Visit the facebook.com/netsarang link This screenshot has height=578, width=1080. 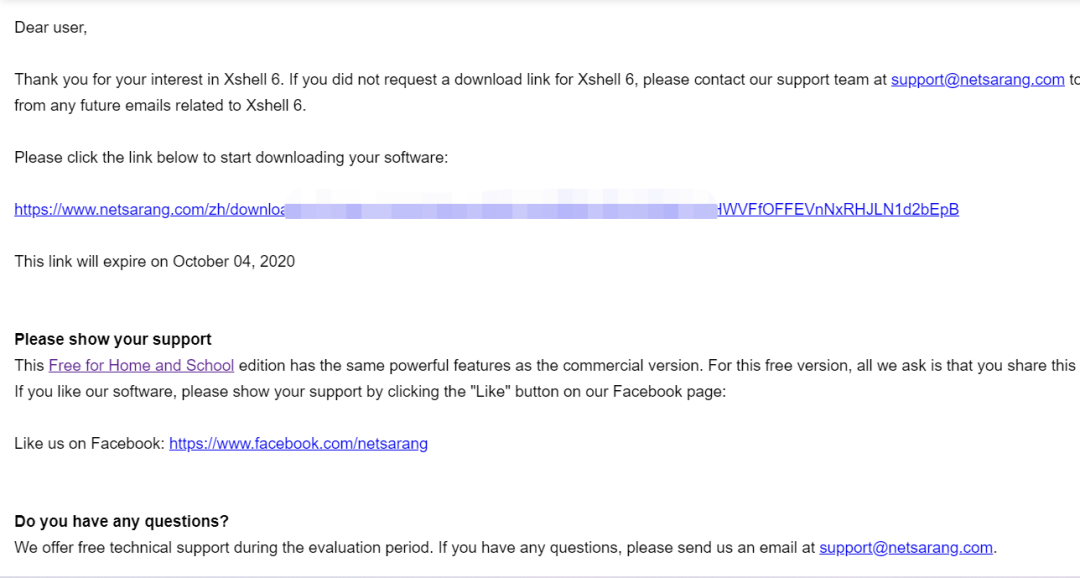point(298,444)
